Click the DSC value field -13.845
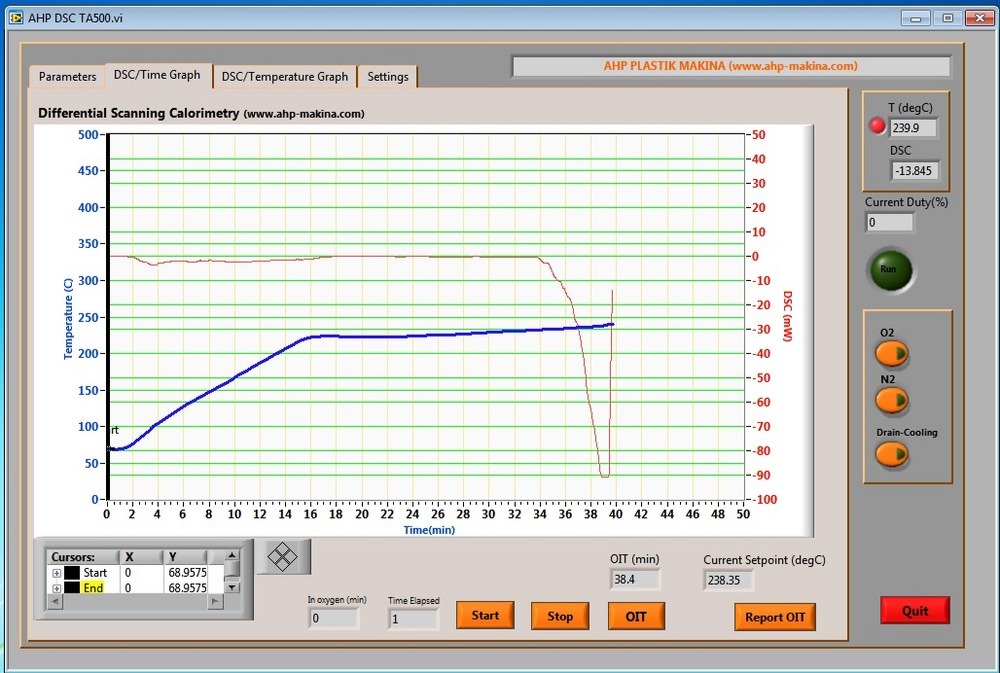Screen dimensions: 1000x673 (x=915, y=170)
